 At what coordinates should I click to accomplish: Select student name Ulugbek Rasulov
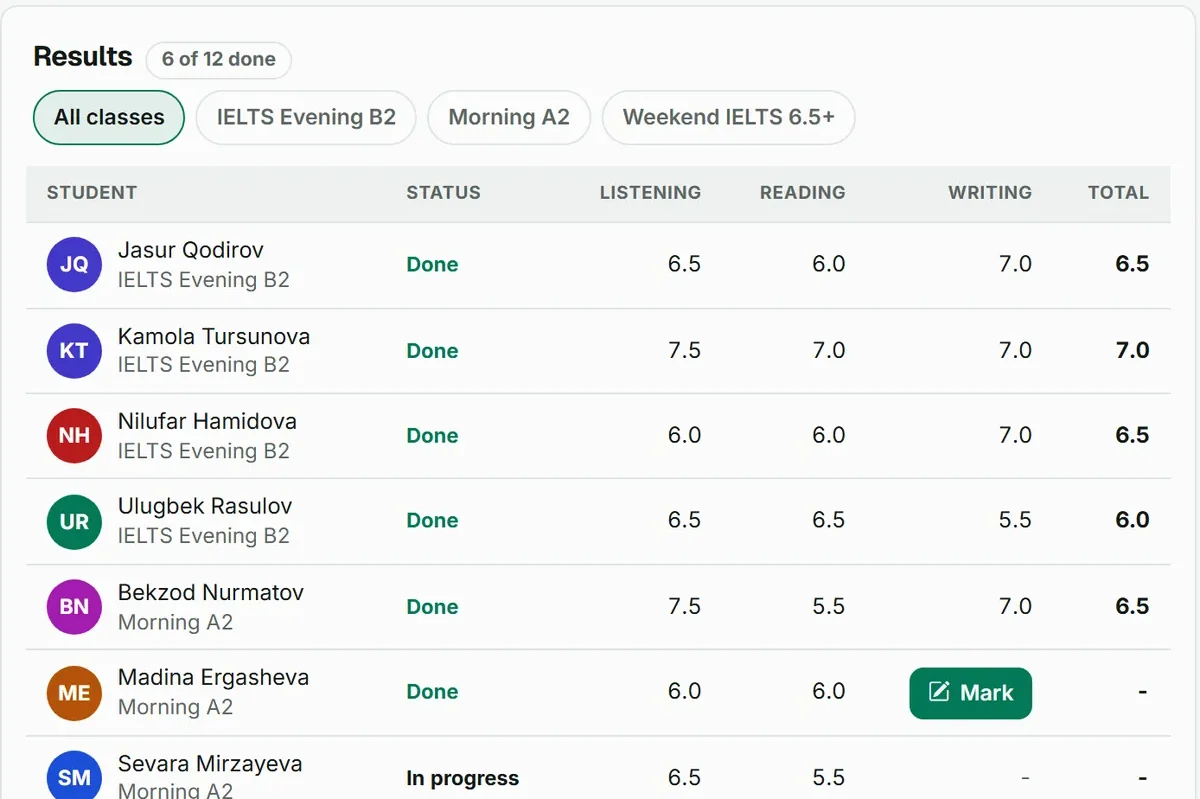point(205,506)
